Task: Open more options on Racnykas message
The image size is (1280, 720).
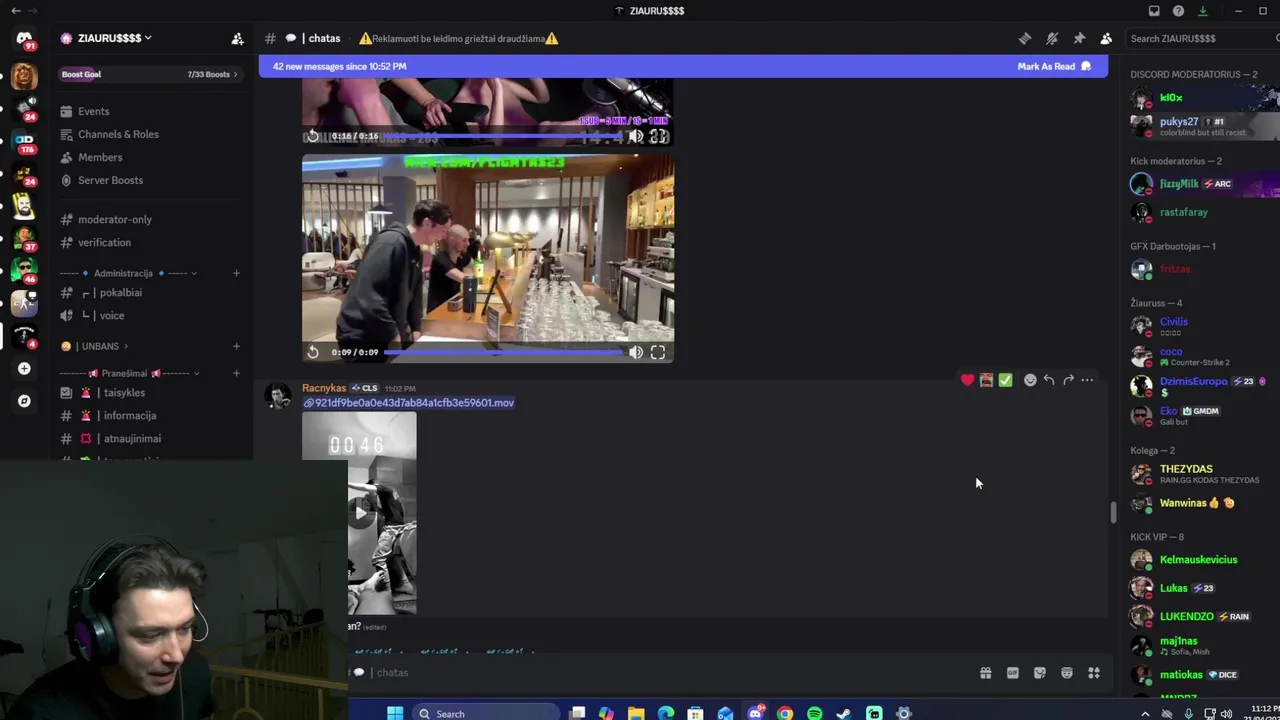Action: 1087,380
